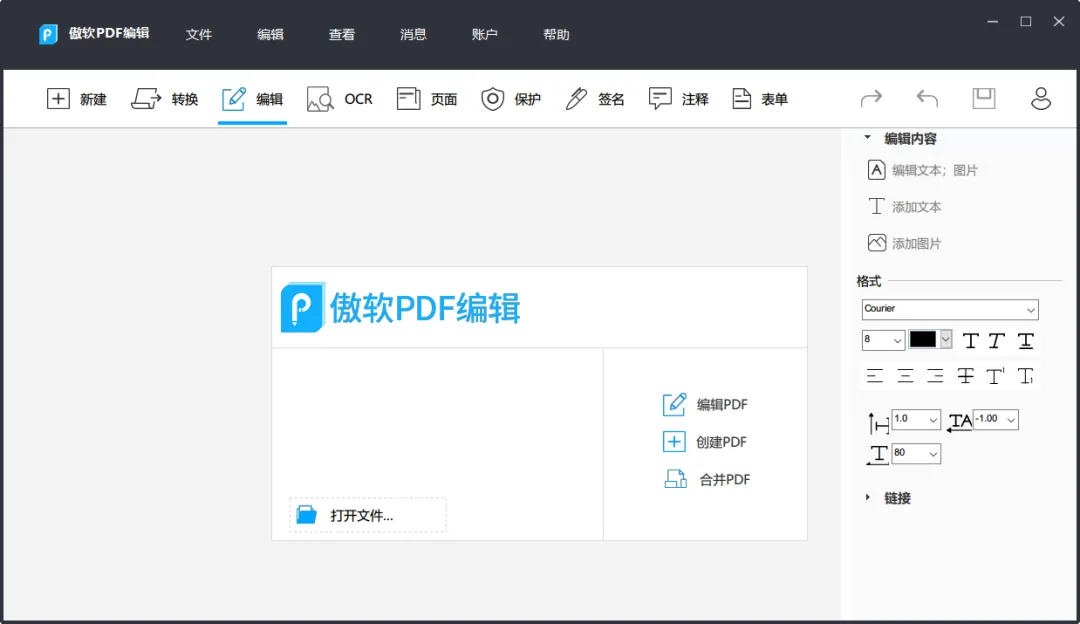Image resolution: width=1080 pixels, height=624 pixels.
Task: Click the large 傲软PDF编辑 welcome logo
Action: point(401,307)
